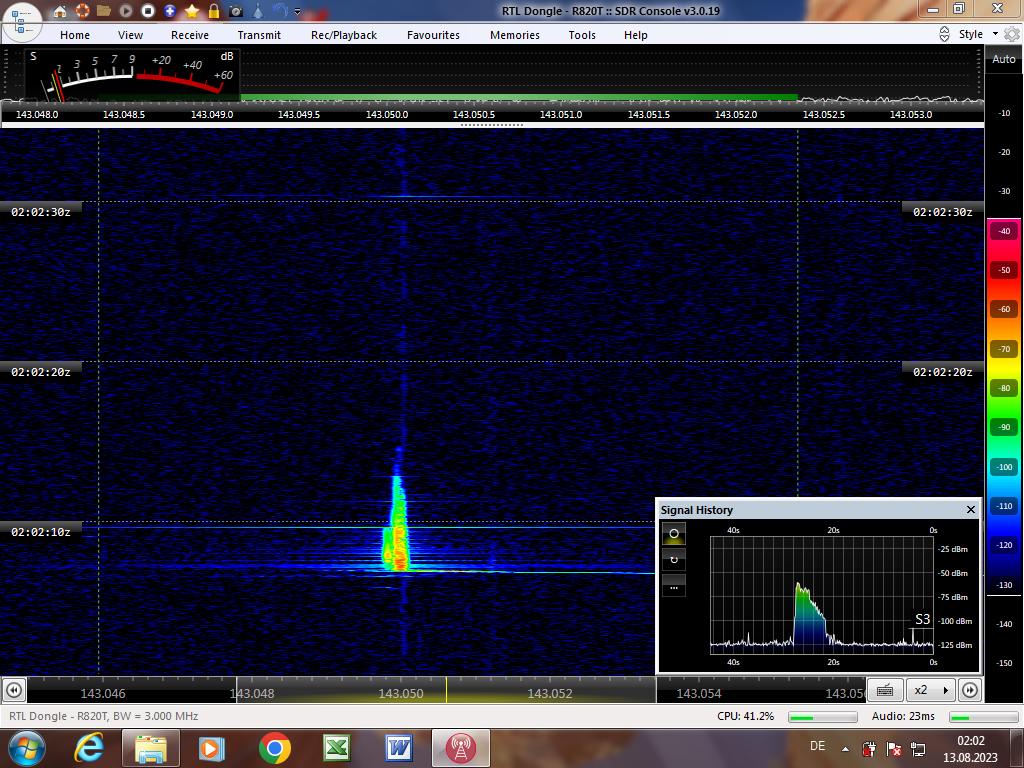Click the reset arrow button in Signal History
This screenshot has height=768, width=1024.
pyautogui.click(x=673, y=560)
